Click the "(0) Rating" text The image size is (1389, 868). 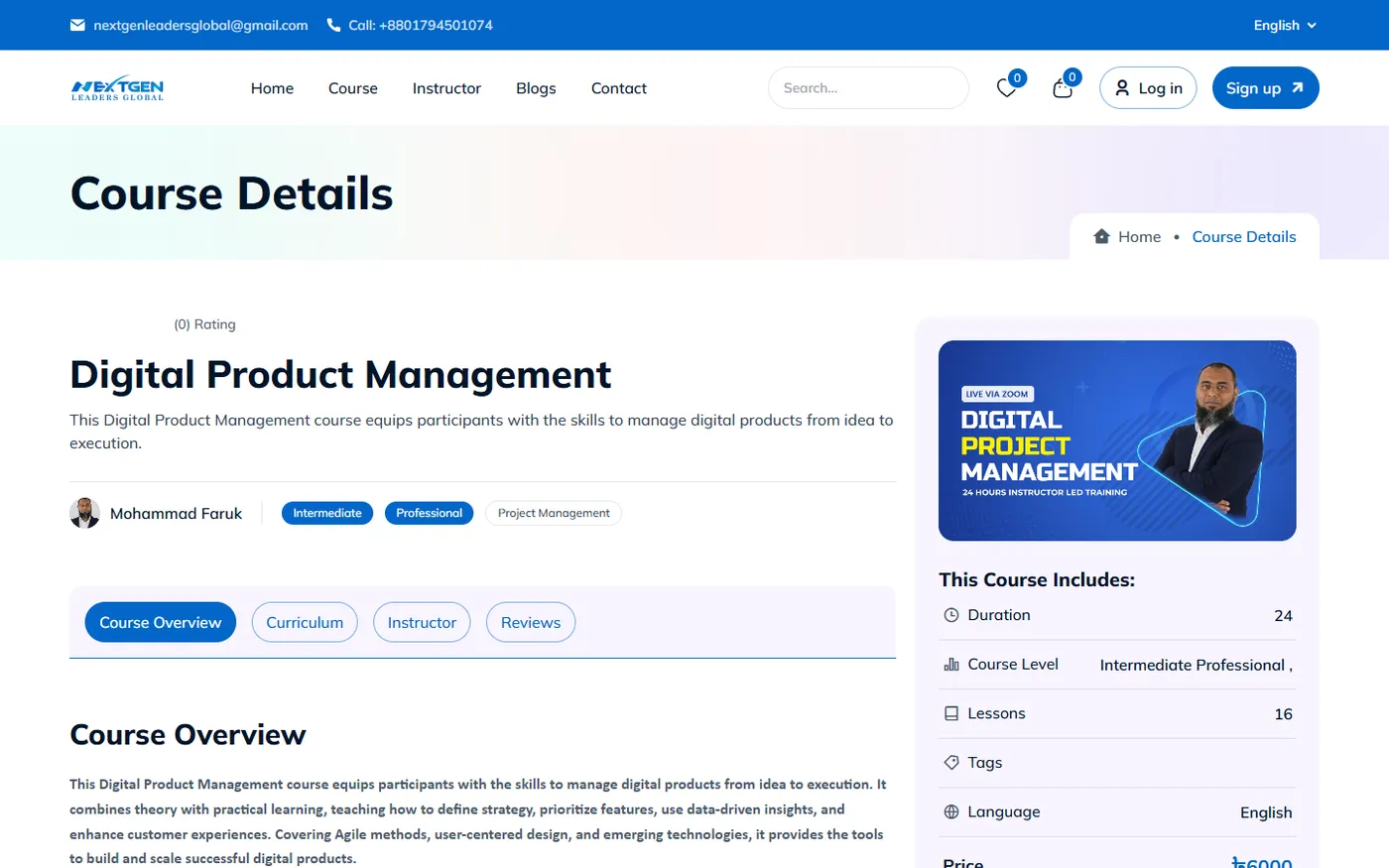click(204, 324)
